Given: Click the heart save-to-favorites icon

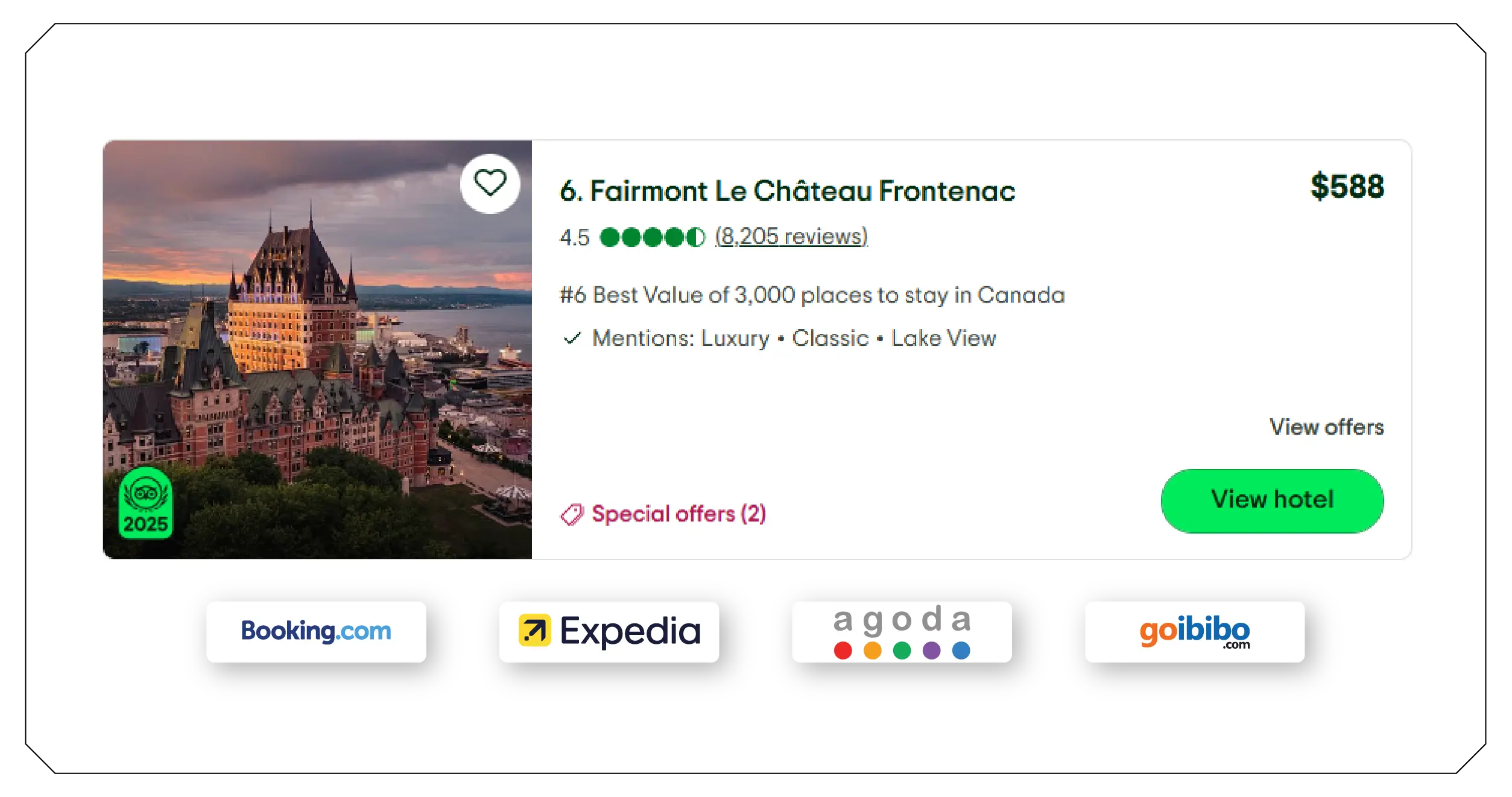Looking at the screenshot, I should click(490, 183).
